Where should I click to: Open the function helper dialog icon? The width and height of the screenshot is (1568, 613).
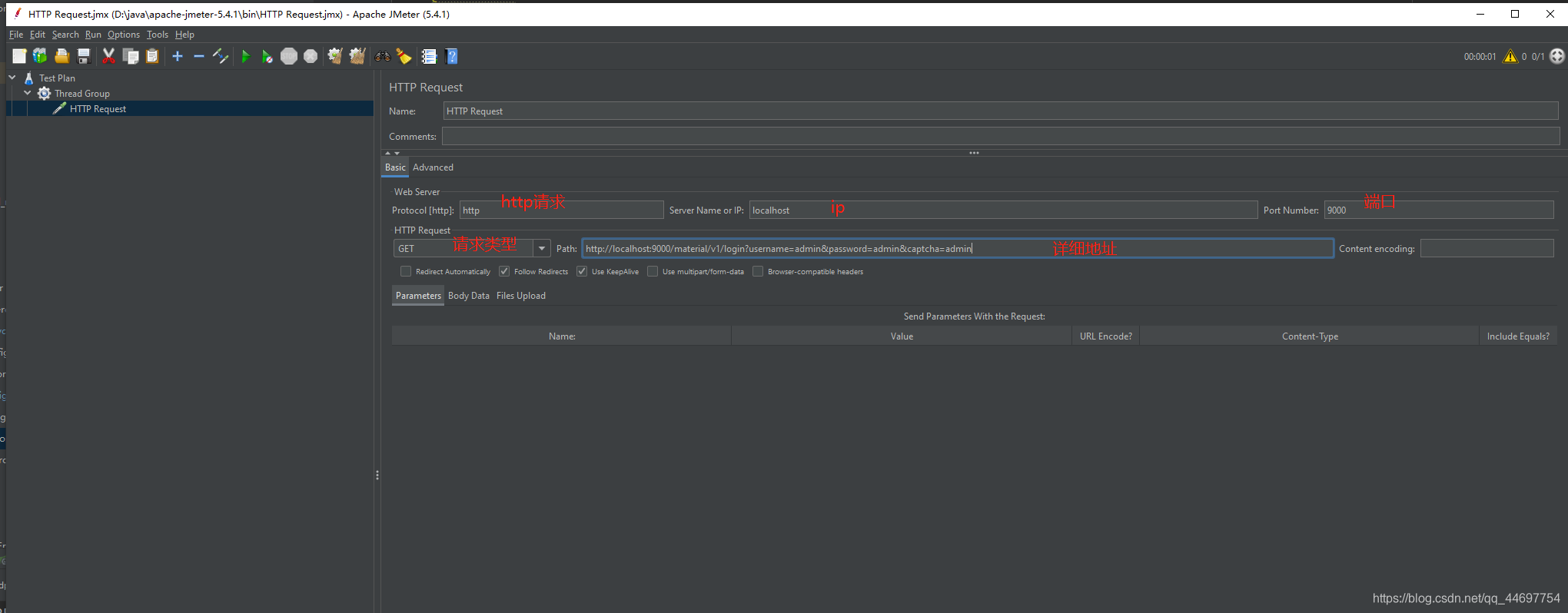tap(429, 56)
